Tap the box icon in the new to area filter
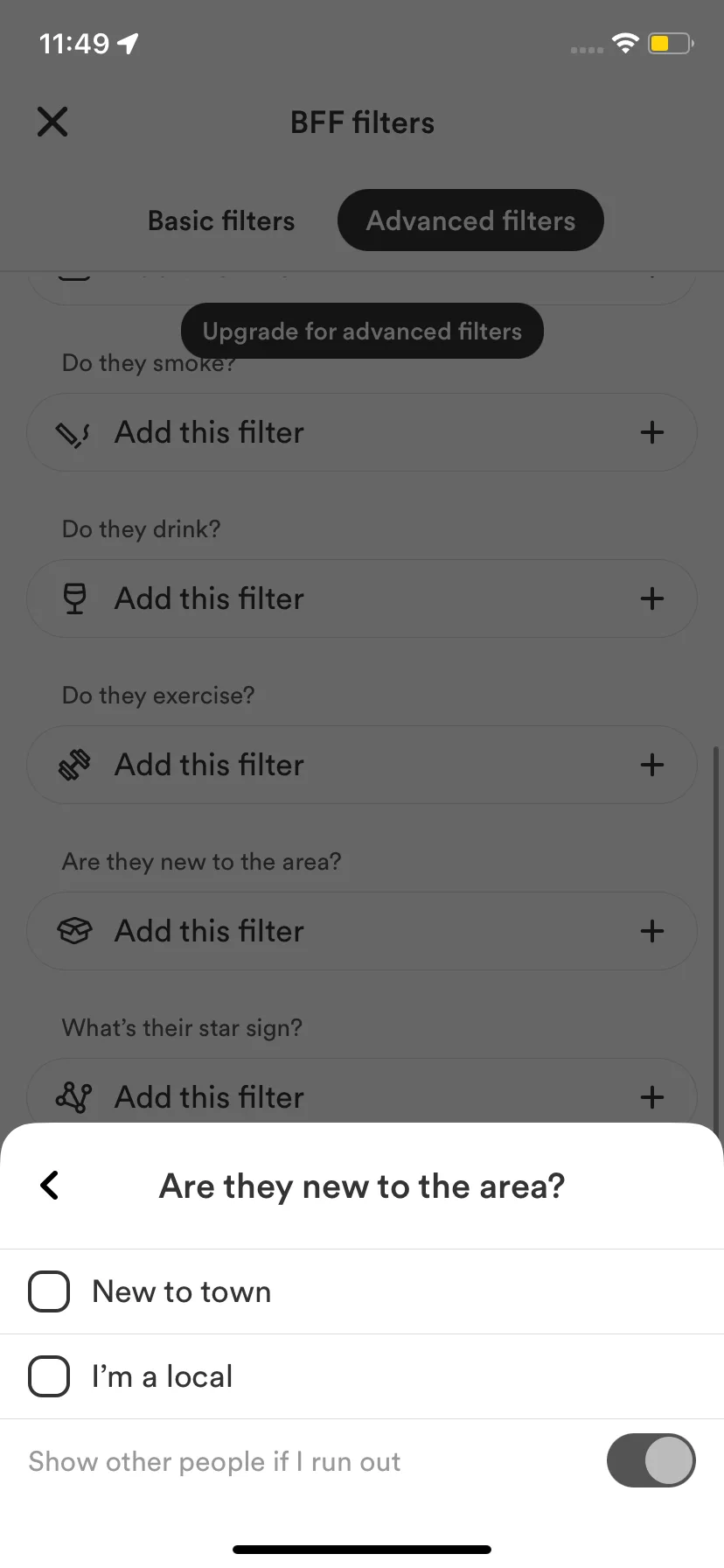 pos(74,931)
